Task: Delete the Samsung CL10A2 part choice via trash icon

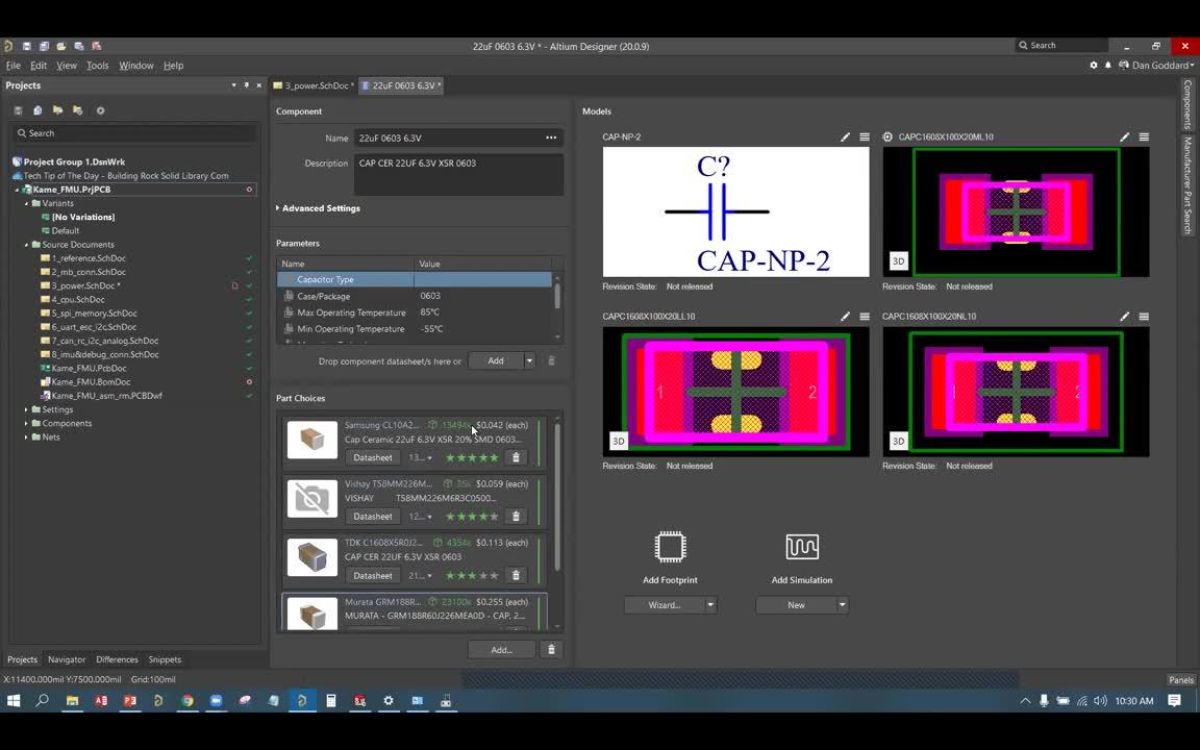Action: (516, 458)
